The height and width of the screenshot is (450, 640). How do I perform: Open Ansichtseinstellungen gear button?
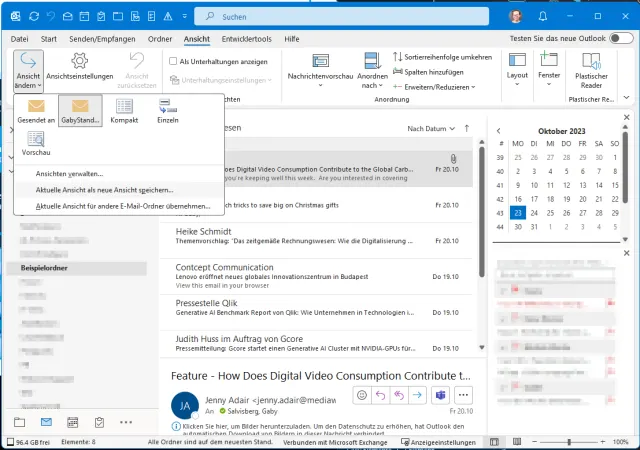click(x=80, y=67)
